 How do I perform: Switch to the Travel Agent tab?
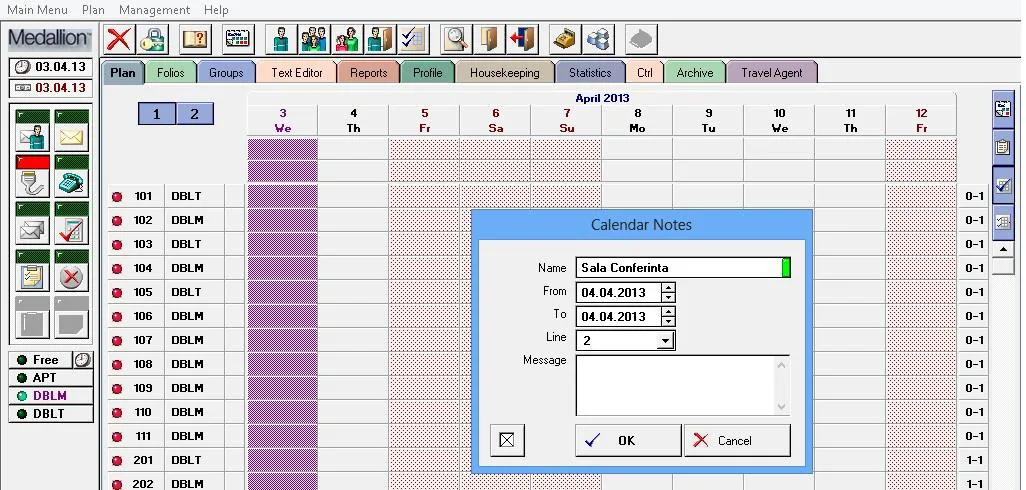click(x=771, y=73)
